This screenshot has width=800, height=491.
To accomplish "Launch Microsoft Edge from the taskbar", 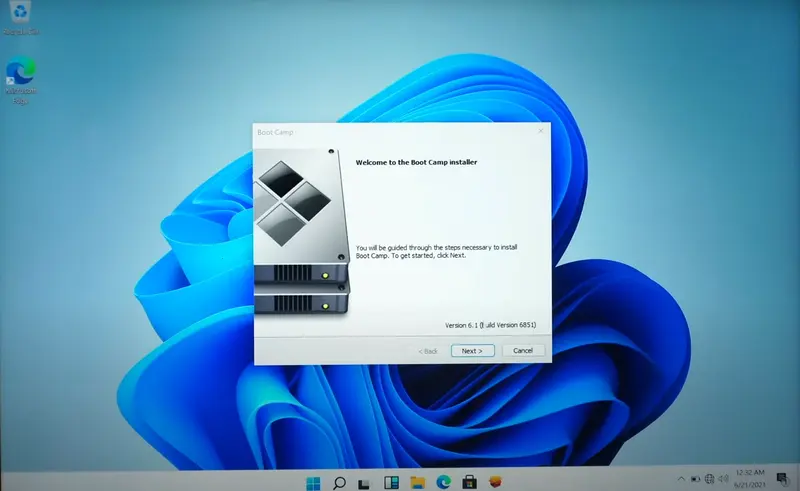I will [443, 482].
